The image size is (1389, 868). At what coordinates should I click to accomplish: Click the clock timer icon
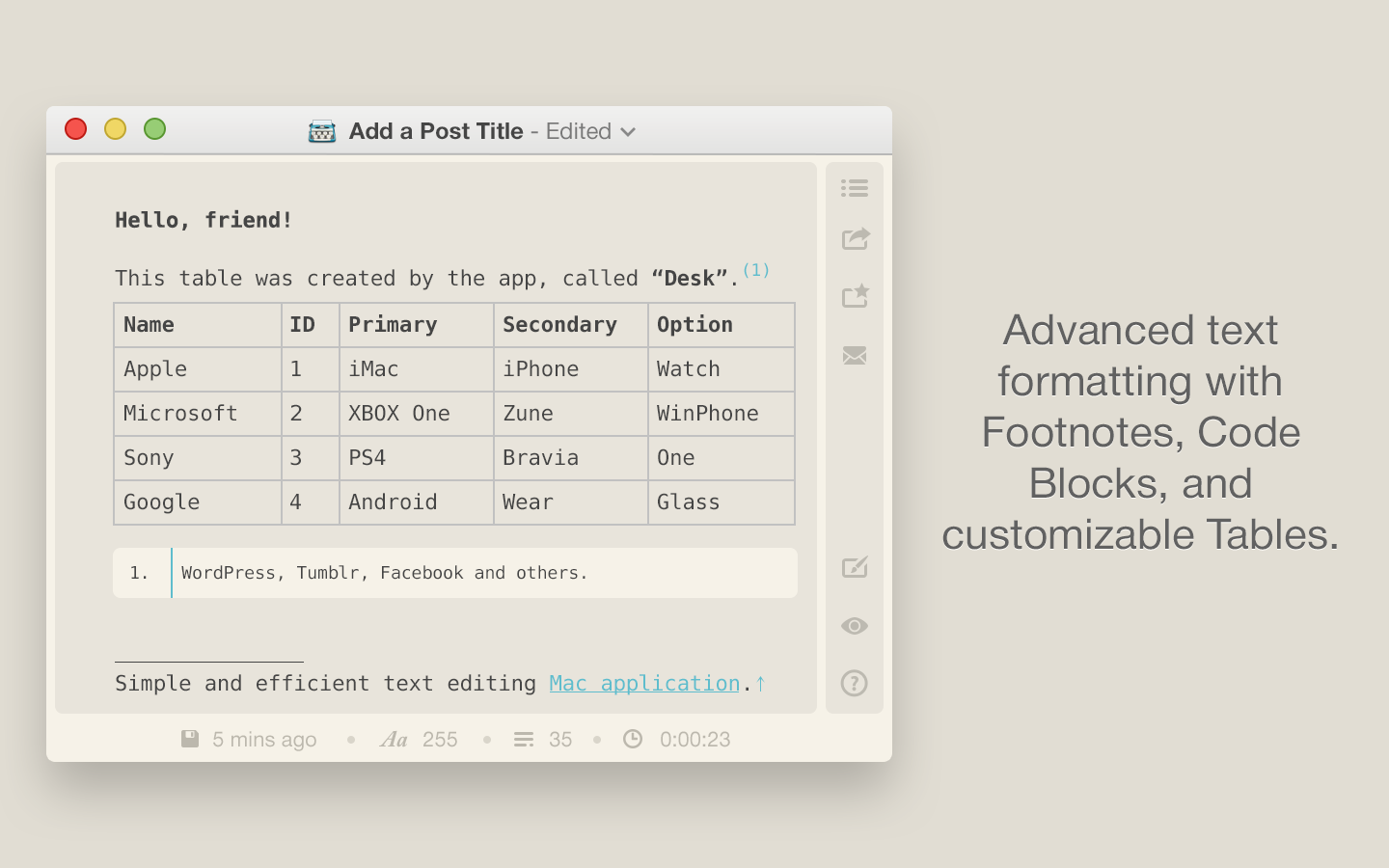tap(633, 739)
